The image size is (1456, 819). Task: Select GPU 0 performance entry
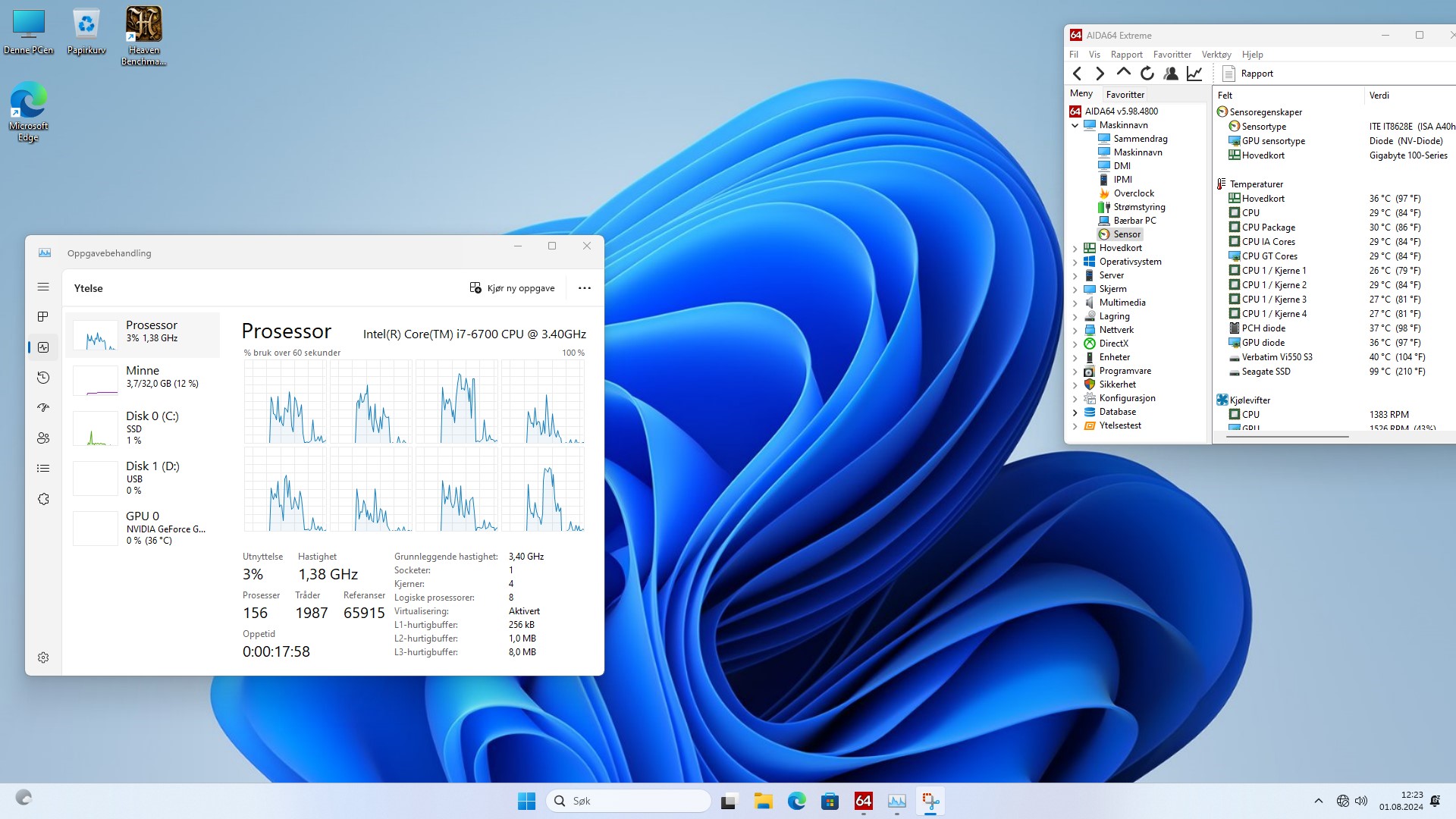(143, 528)
